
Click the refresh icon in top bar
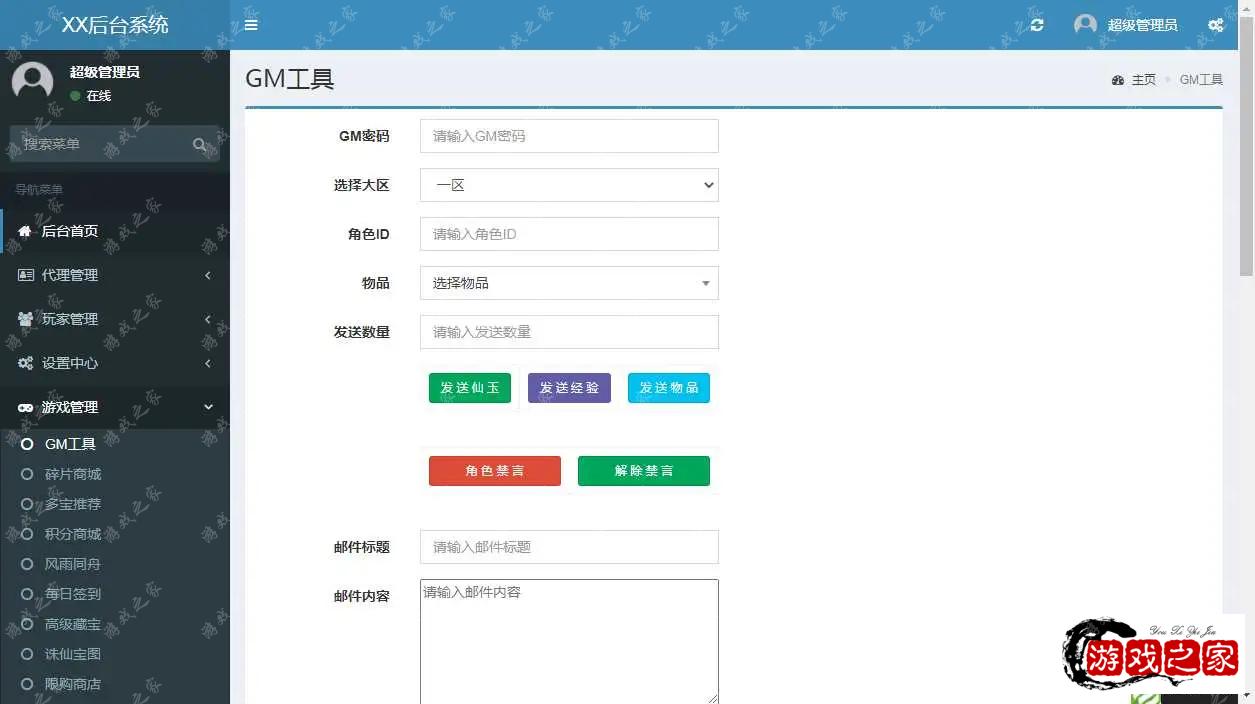click(x=1037, y=25)
